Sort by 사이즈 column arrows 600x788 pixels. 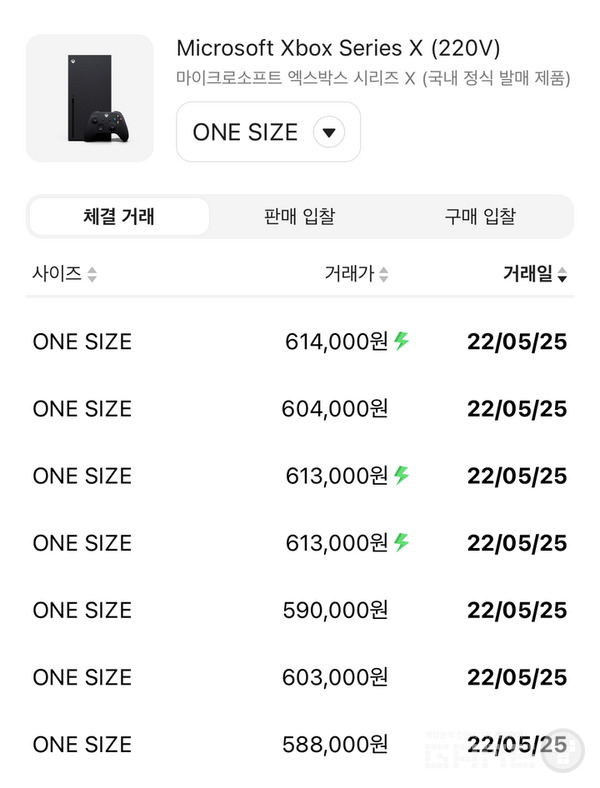point(92,274)
